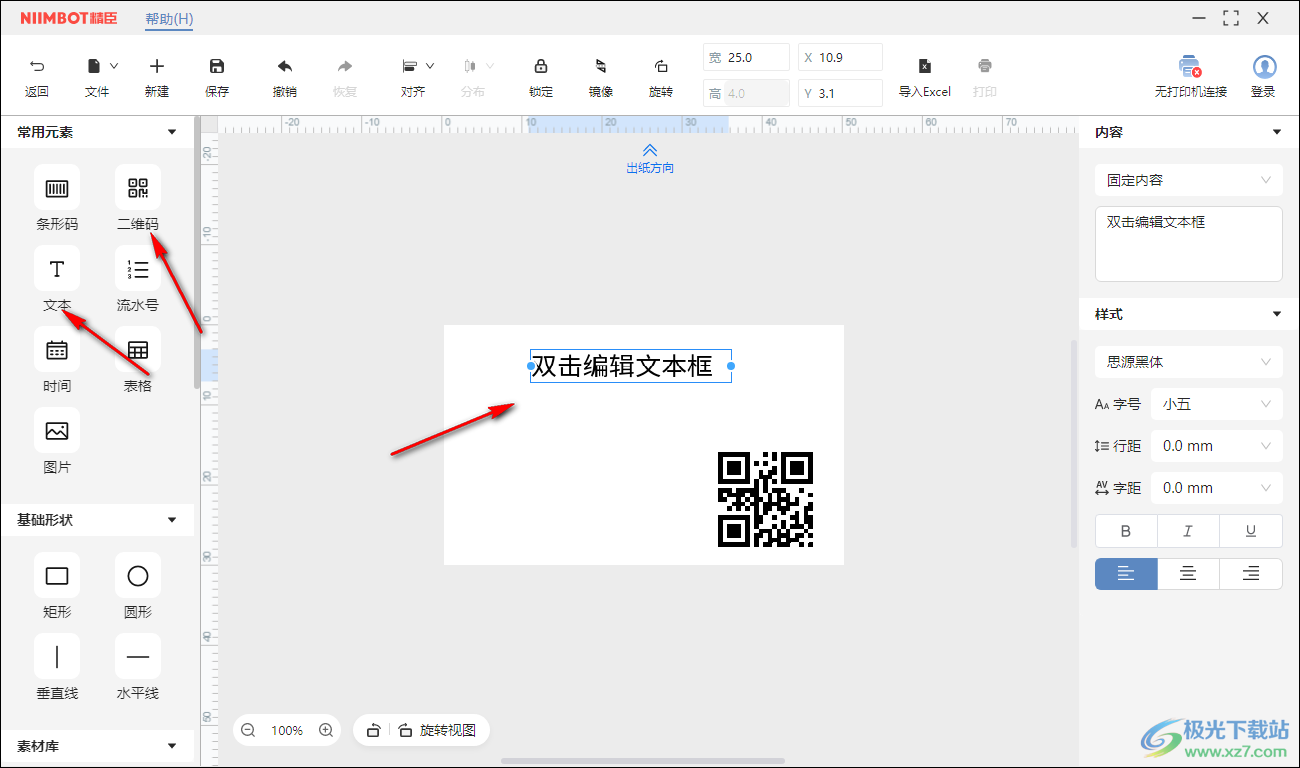Click the canvas horizontal scrollbar
This screenshot has height=768, width=1300.
(643, 761)
